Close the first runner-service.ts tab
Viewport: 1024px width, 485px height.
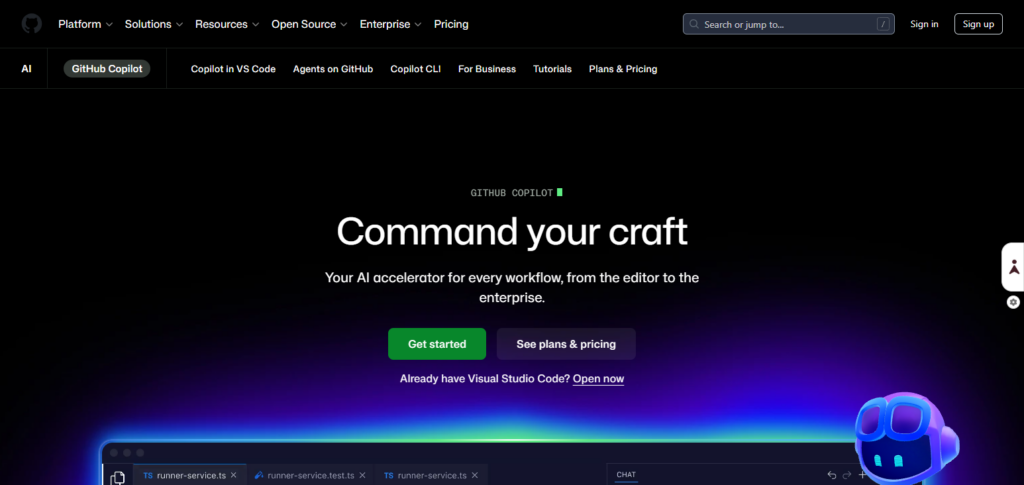click(x=233, y=475)
